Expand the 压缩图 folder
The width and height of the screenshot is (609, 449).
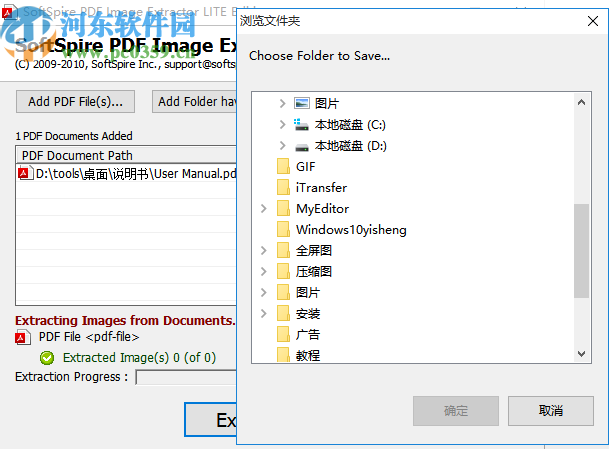coord(264,271)
